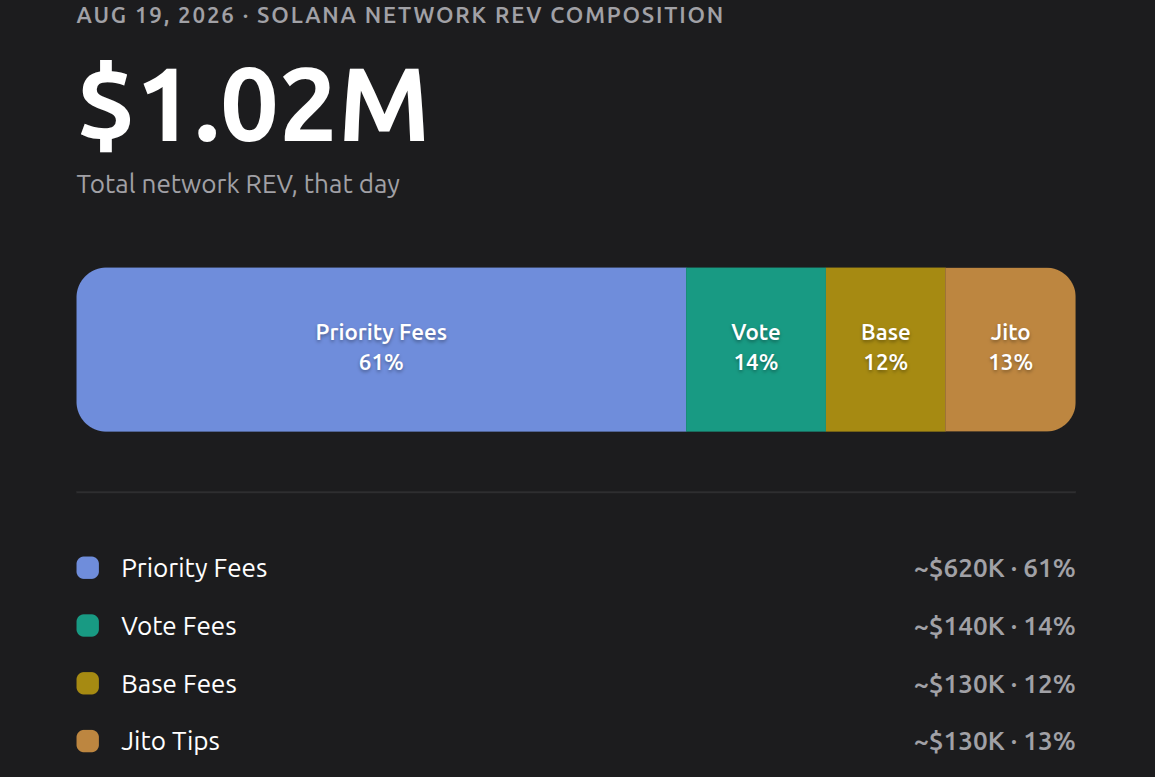Click the 'Priority Fees' legend label

click(194, 569)
